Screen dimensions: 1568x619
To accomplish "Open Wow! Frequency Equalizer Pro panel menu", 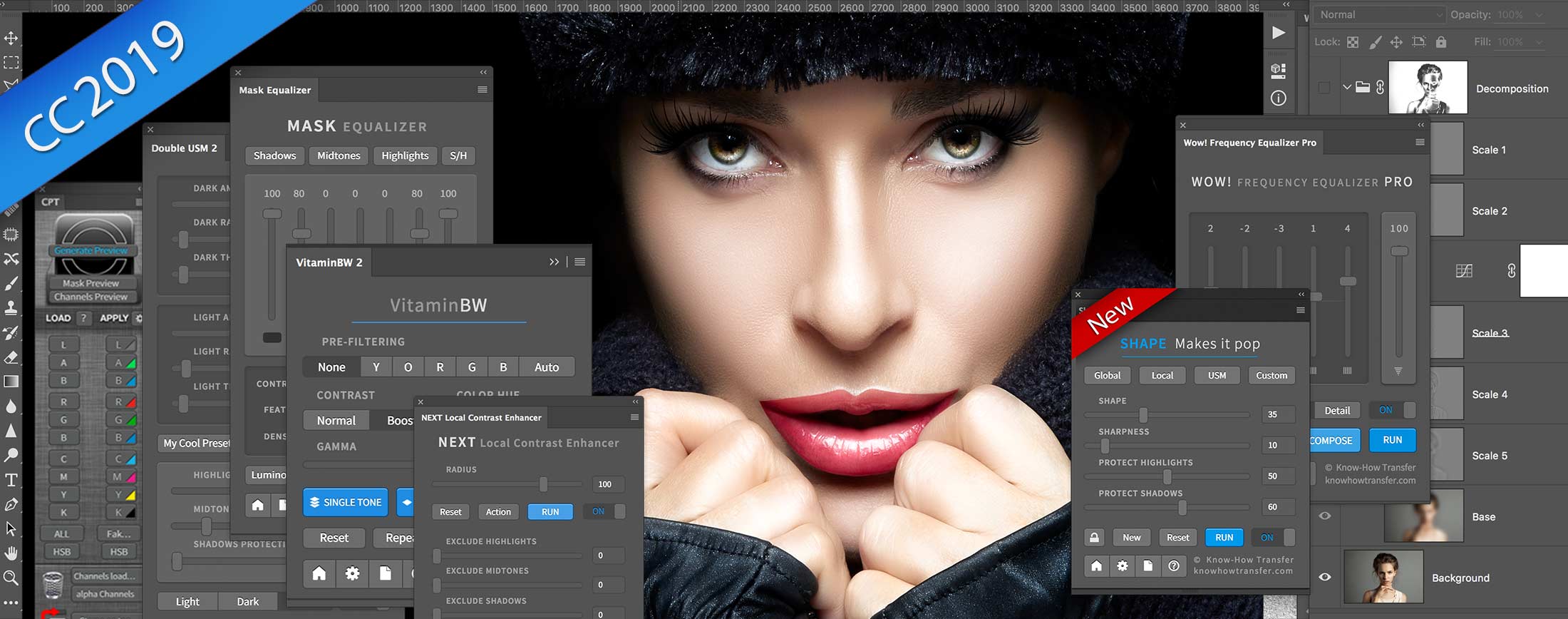I will pyautogui.click(x=1420, y=143).
